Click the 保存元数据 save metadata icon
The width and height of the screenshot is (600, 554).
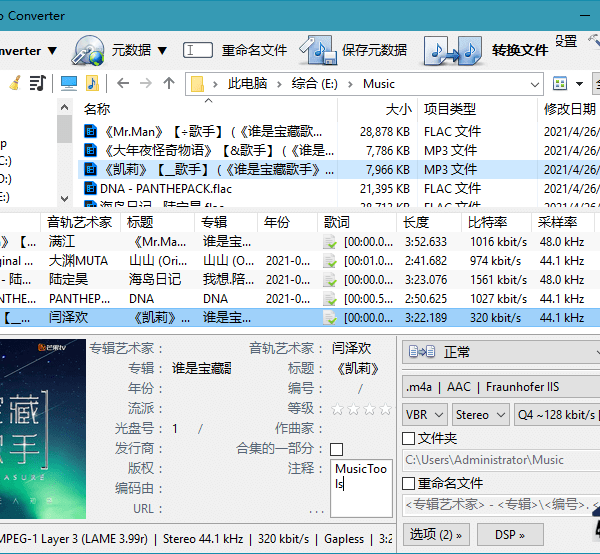(x=320, y=50)
